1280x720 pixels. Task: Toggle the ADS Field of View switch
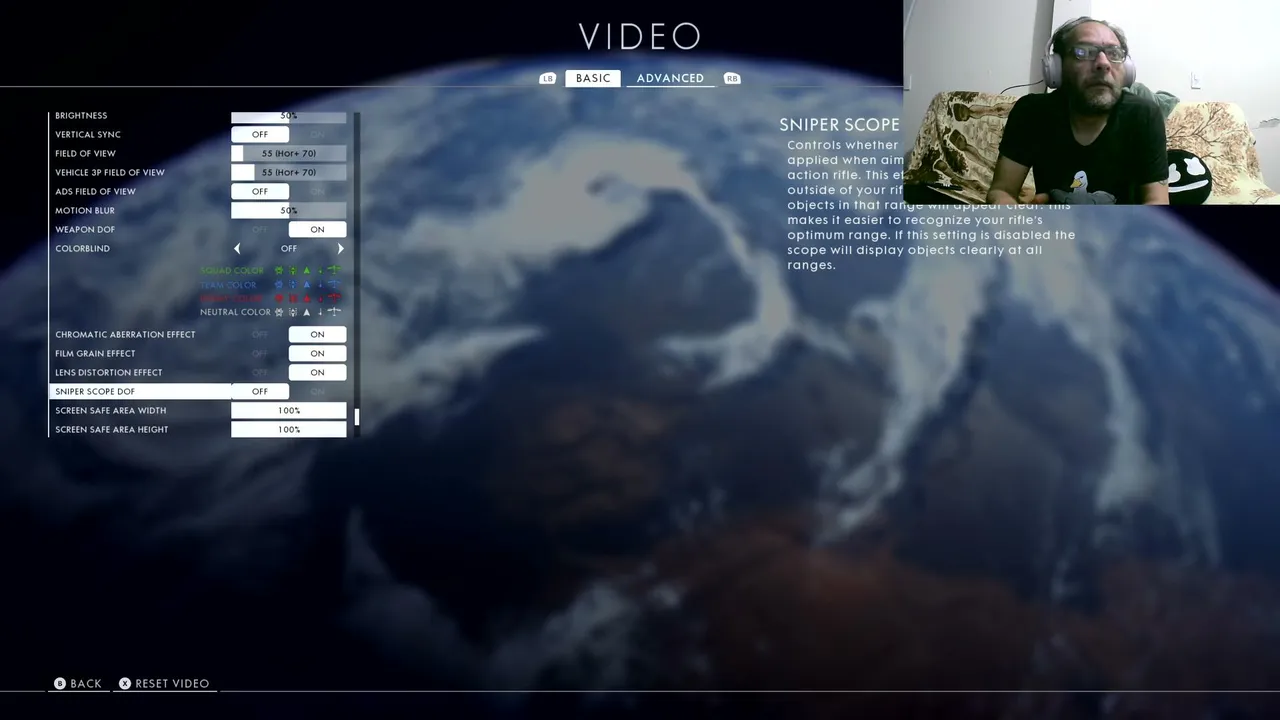(x=289, y=191)
